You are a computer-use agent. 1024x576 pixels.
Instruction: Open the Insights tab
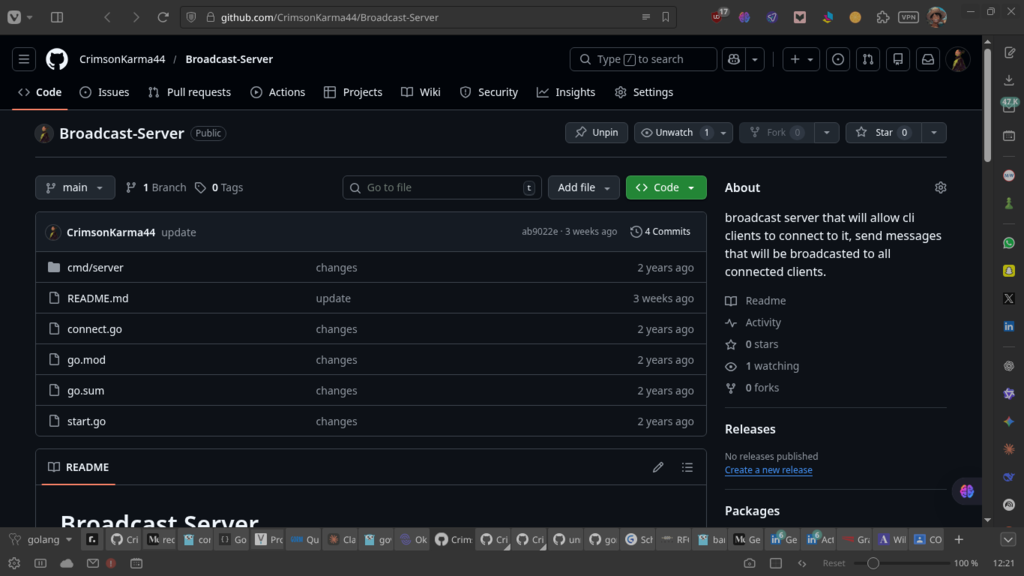[x=566, y=92]
